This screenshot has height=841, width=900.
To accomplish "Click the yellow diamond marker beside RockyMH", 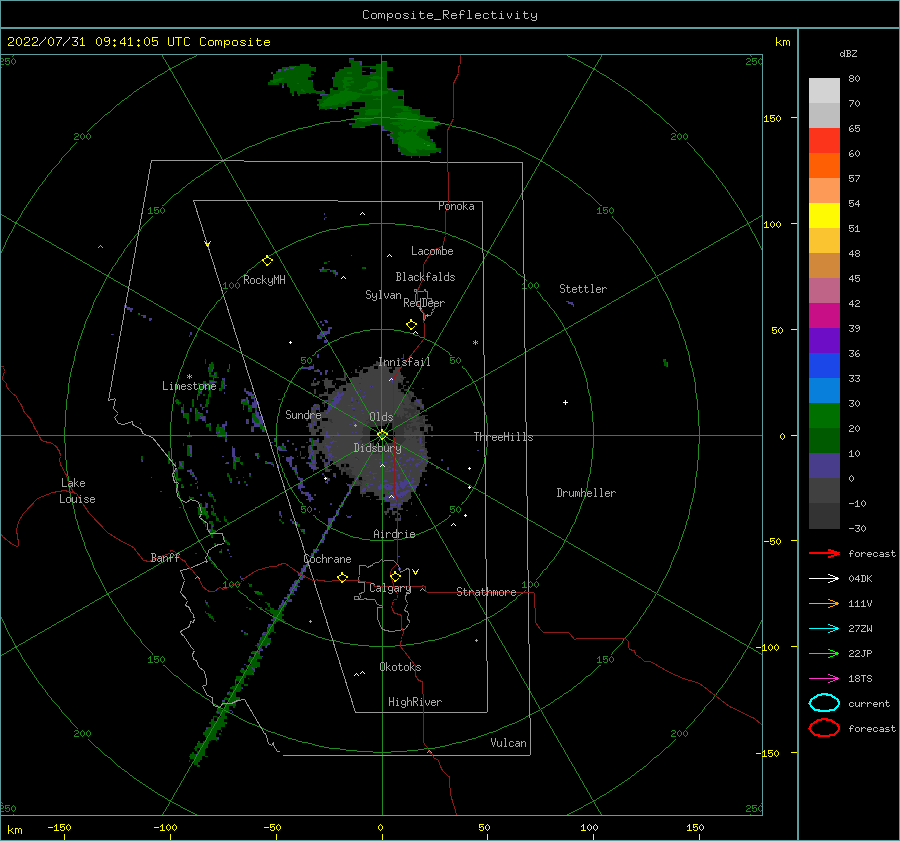I will [x=267, y=261].
